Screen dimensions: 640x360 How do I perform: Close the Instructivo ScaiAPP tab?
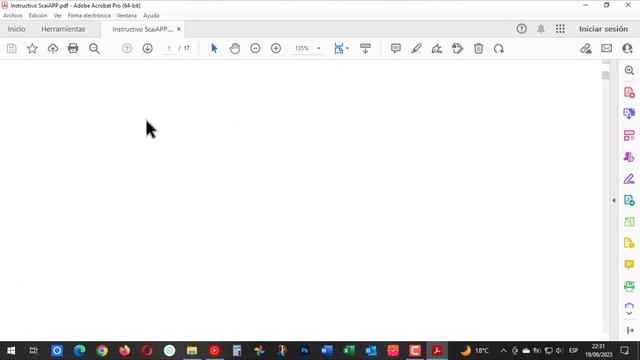point(178,29)
